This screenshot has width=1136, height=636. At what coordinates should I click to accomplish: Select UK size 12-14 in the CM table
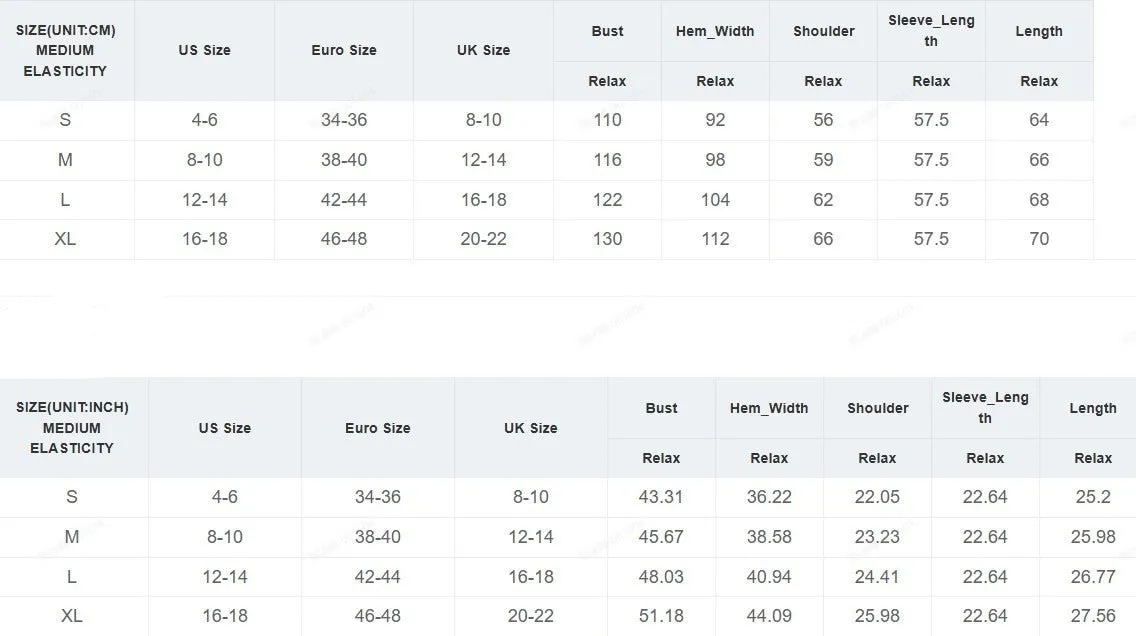pyautogui.click(x=483, y=159)
